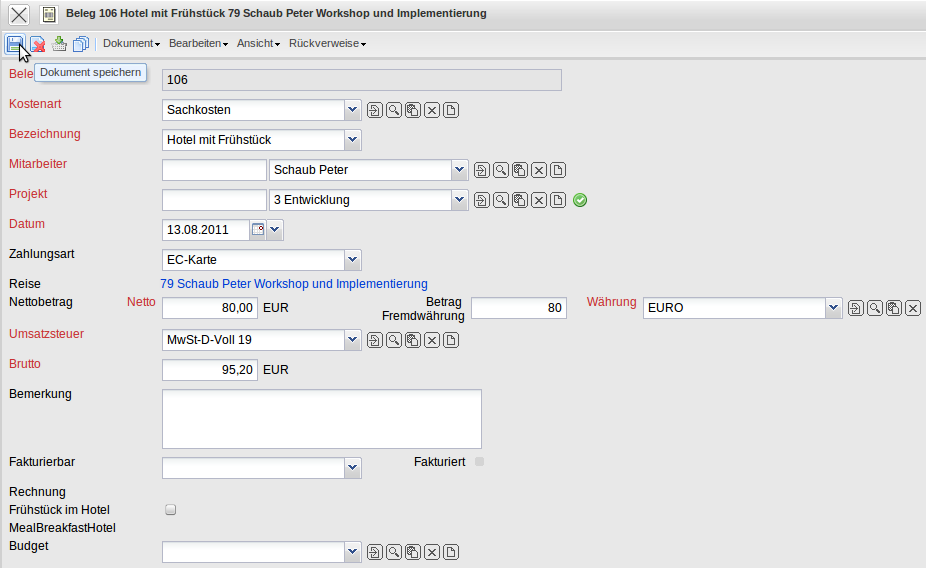Viewport: 926px width, 568px height.
Task: Open the Fakturierbar dropdown
Action: [x=352, y=467]
